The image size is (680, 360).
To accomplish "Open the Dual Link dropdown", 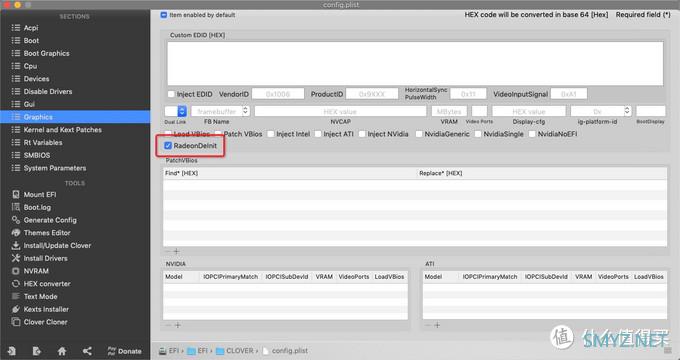I will point(176,111).
